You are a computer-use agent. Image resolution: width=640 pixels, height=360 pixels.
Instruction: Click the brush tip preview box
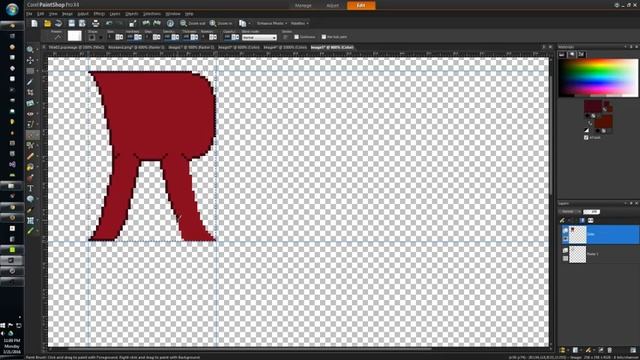tap(74, 36)
